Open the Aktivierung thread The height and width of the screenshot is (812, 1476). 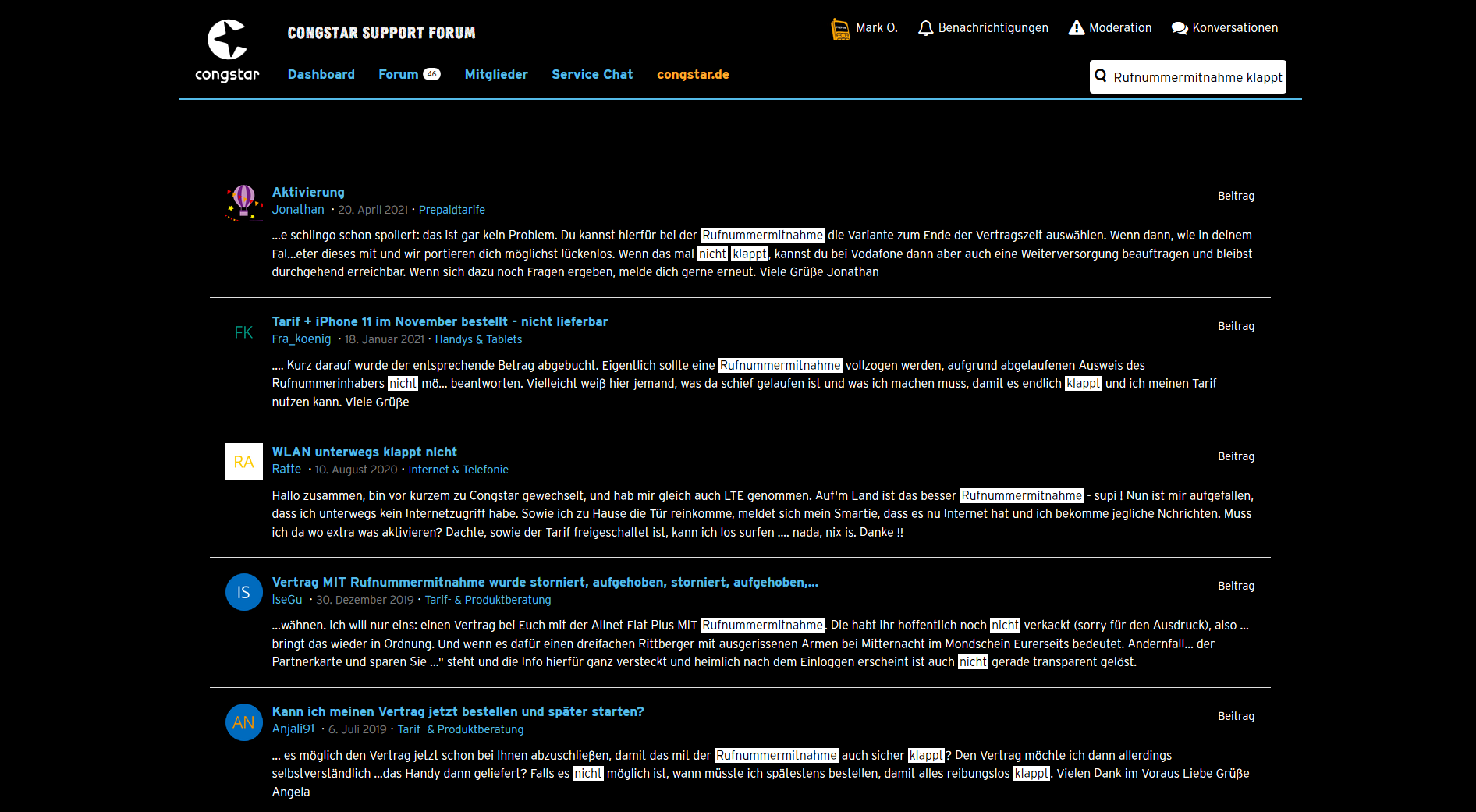[308, 192]
